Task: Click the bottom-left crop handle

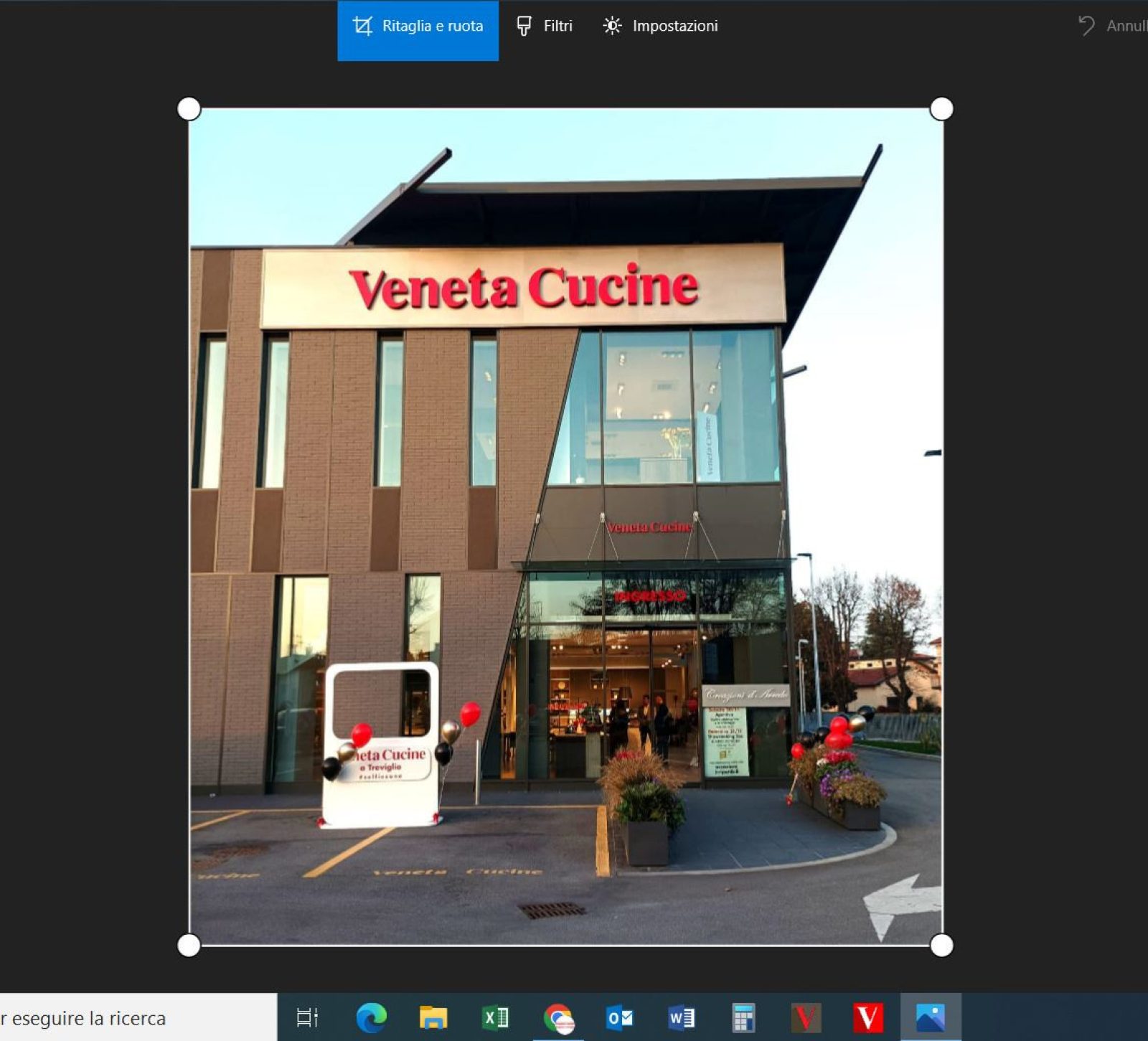Action: [x=189, y=945]
